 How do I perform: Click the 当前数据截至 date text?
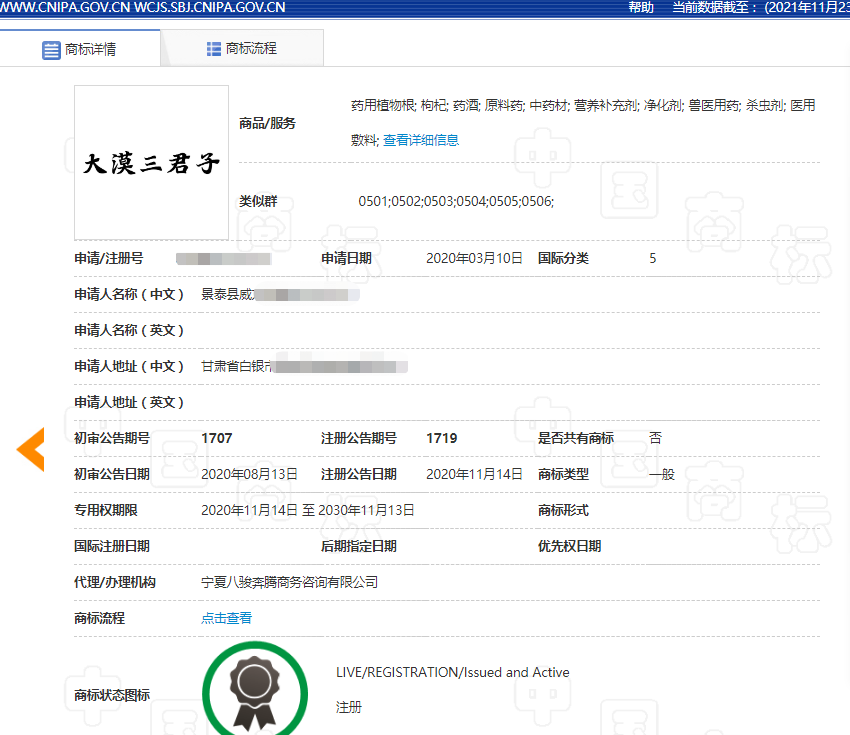760,8
